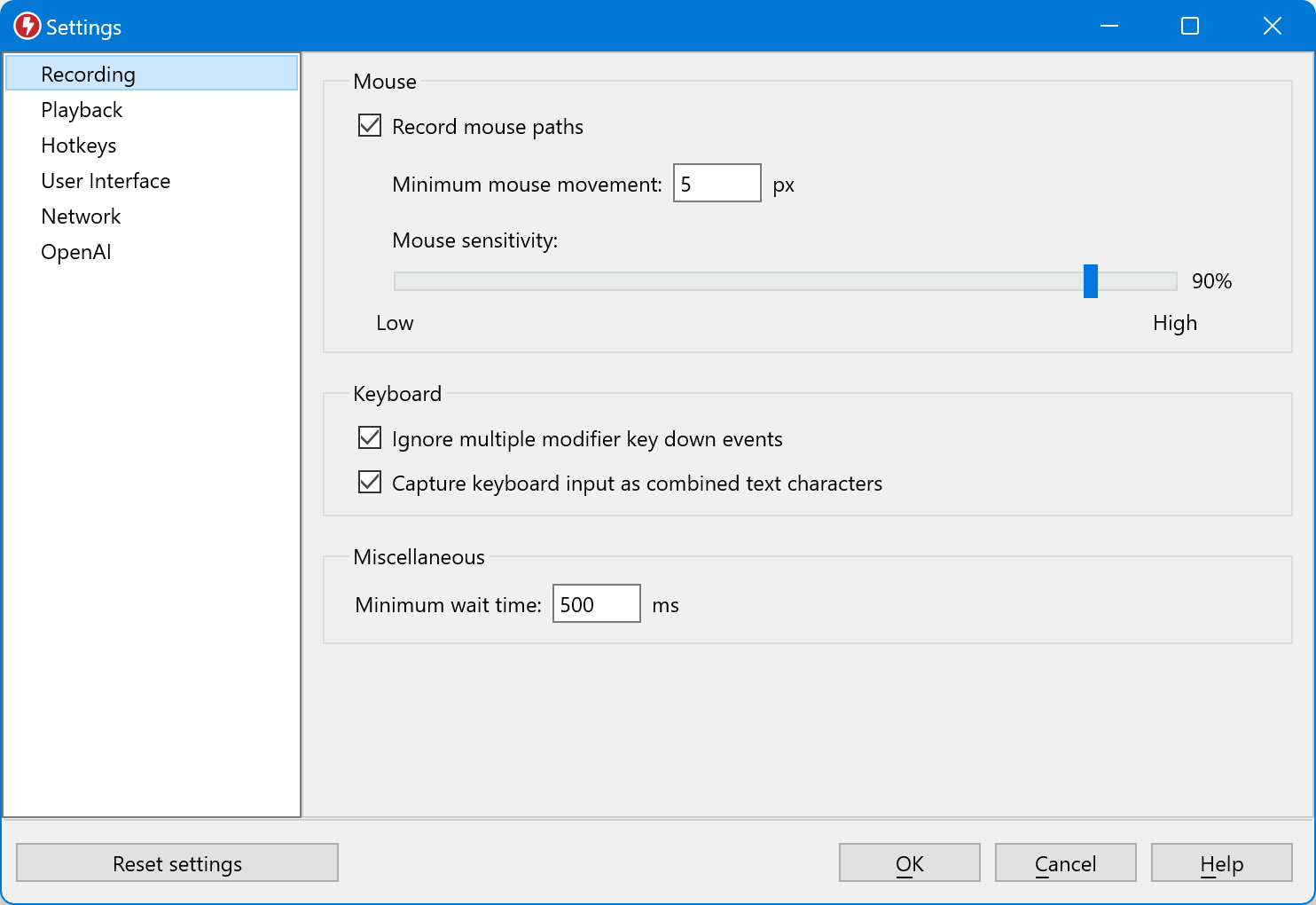Click the Cancel button

coord(1065,863)
